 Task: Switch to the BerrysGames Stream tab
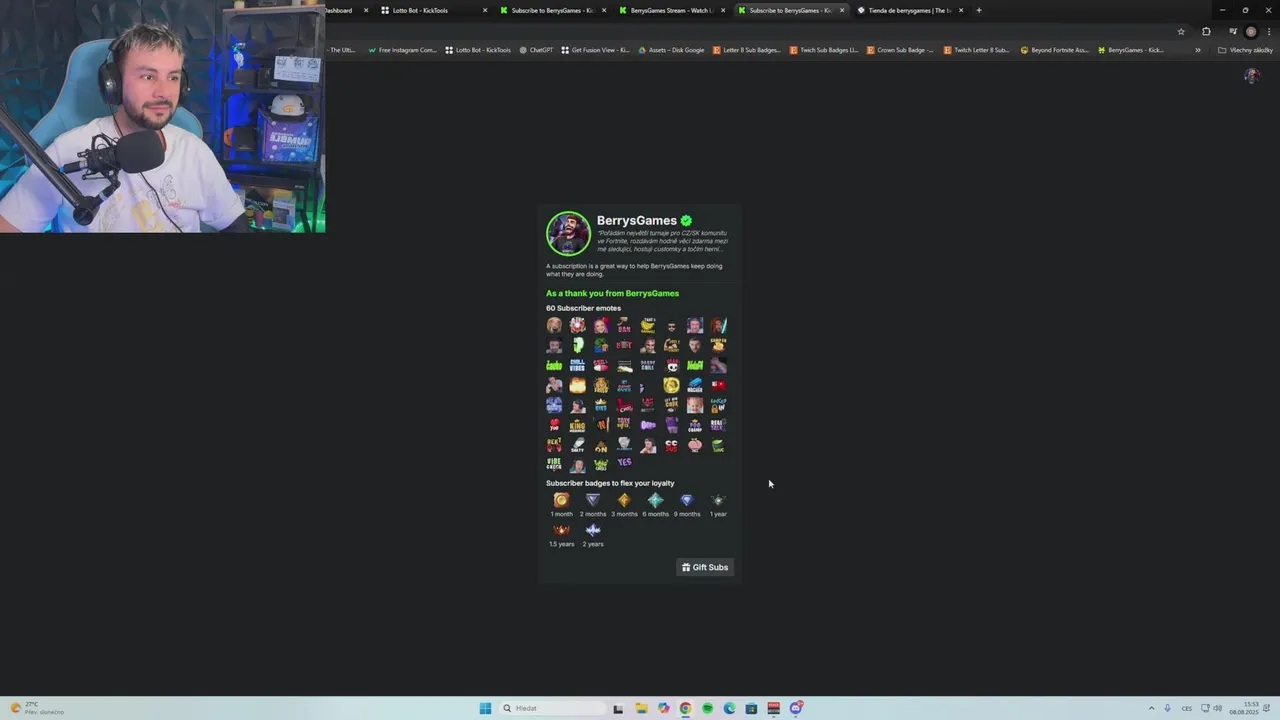coord(670,10)
